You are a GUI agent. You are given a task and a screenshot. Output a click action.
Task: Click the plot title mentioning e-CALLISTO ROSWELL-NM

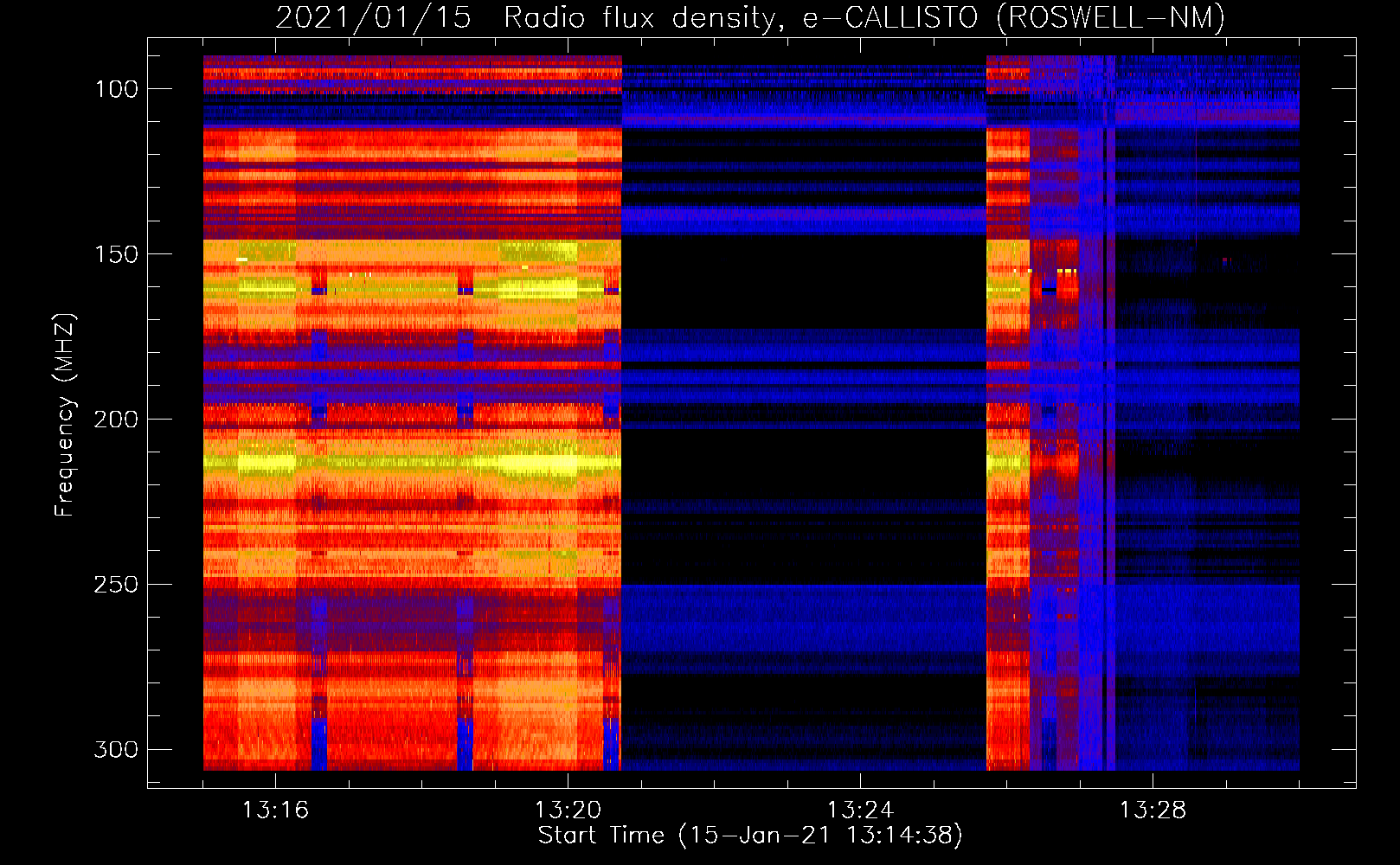pyautogui.click(x=750, y=17)
